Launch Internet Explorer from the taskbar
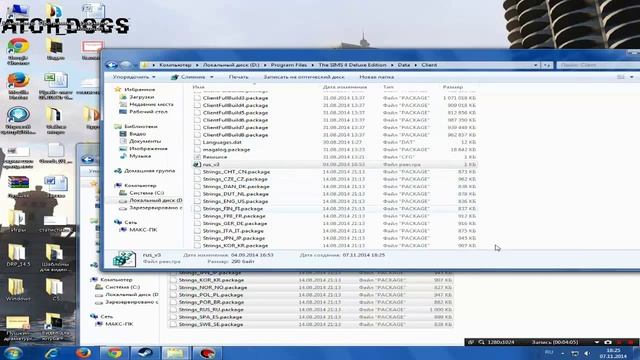The width and height of the screenshot is (640, 360). [52, 353]
